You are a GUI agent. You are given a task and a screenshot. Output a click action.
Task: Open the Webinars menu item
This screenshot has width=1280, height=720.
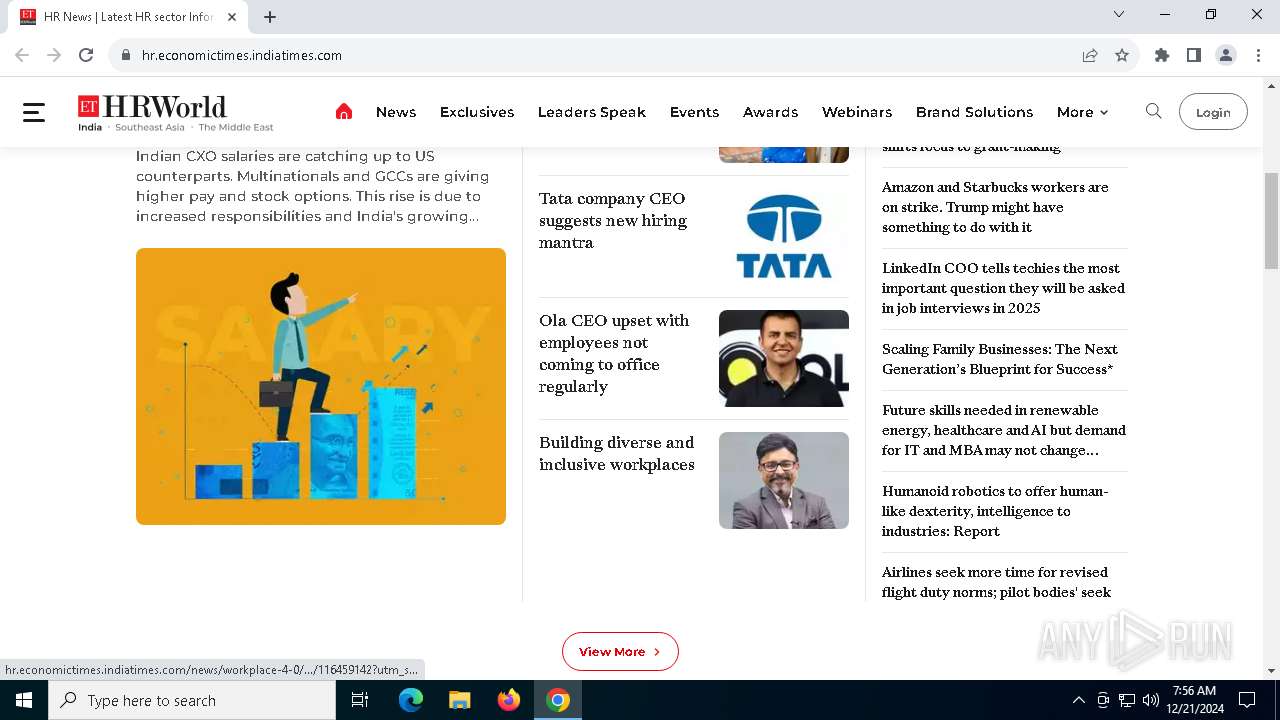point(857,112)
